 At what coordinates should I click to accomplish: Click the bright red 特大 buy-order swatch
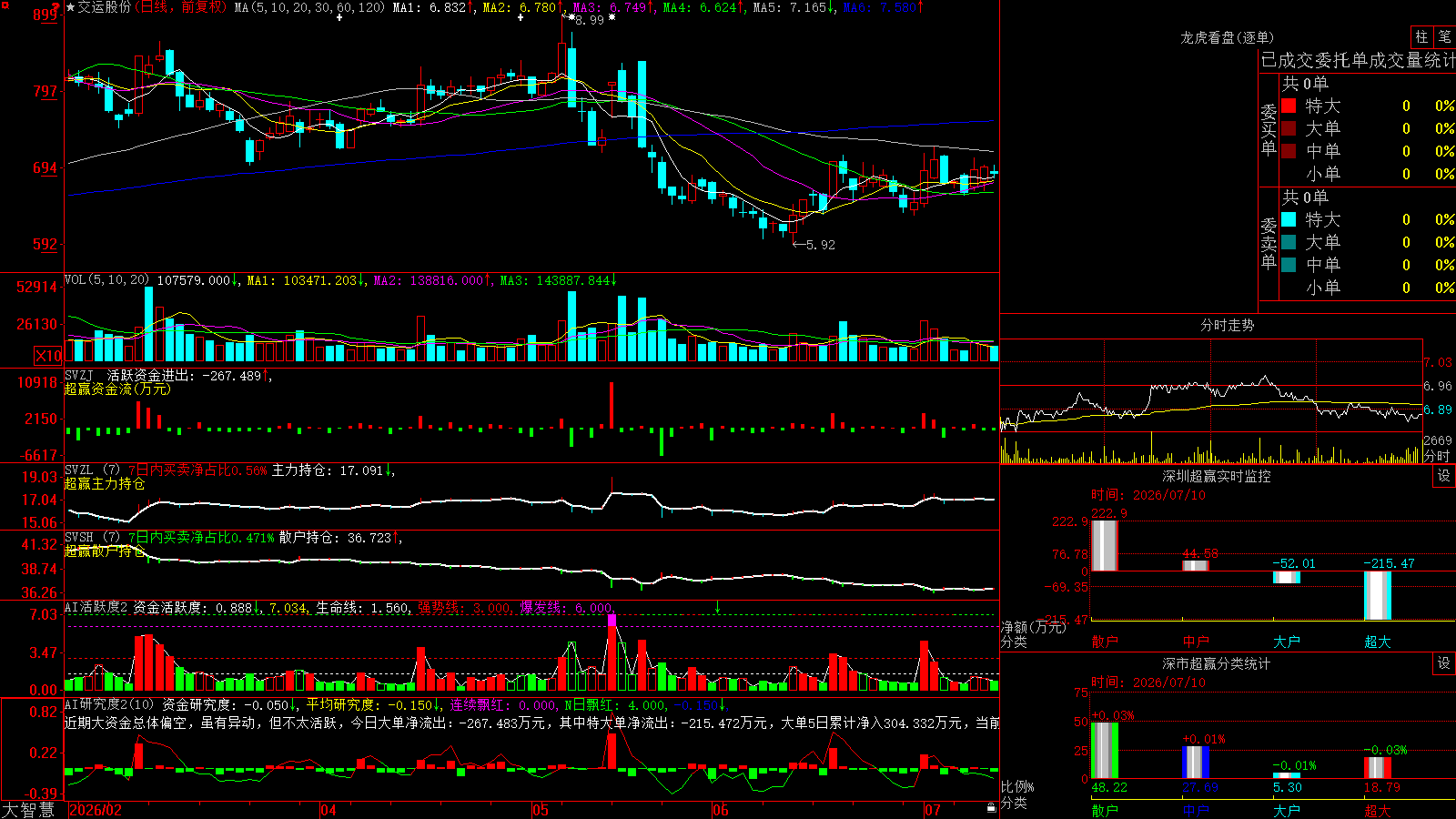[1289, 106]
